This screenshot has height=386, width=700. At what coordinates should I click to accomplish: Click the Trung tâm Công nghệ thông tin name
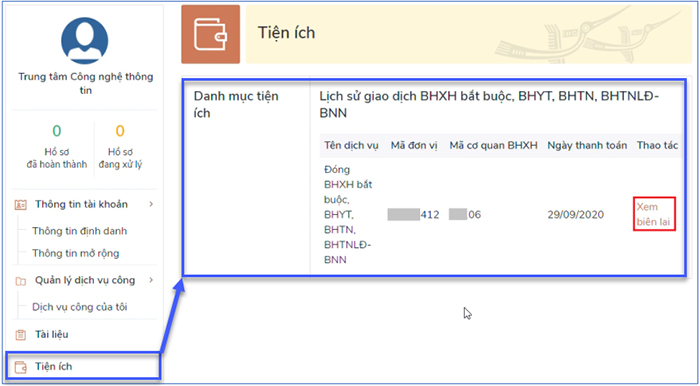pyautogui.click(x=86, y=83)
